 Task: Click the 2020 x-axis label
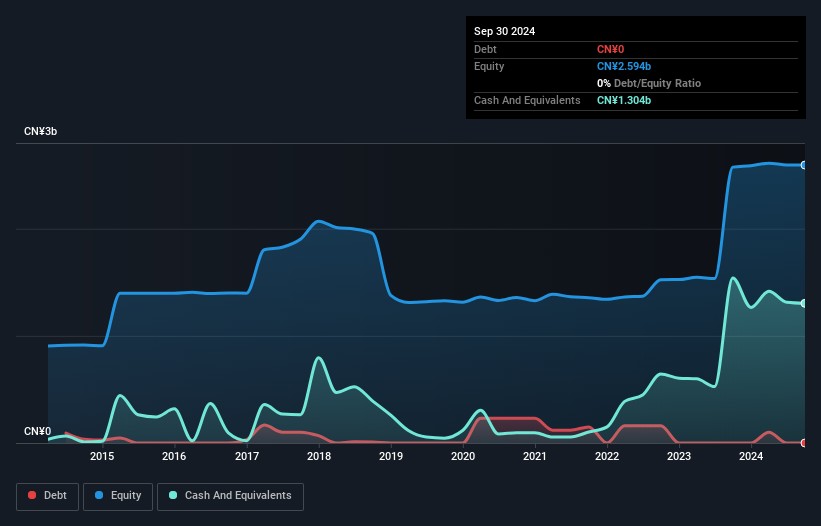tap(463, 456)
